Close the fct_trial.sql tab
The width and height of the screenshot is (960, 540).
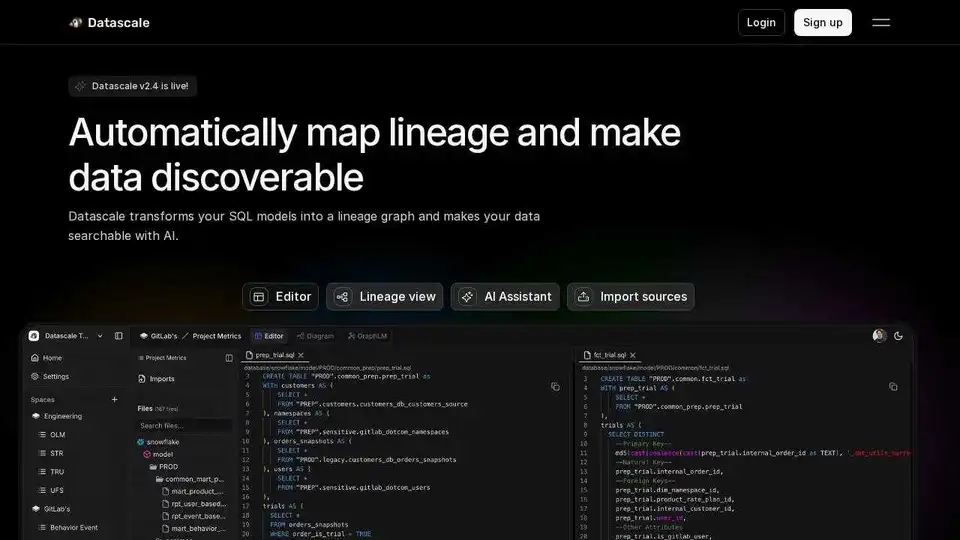click(x=633, y=355)
